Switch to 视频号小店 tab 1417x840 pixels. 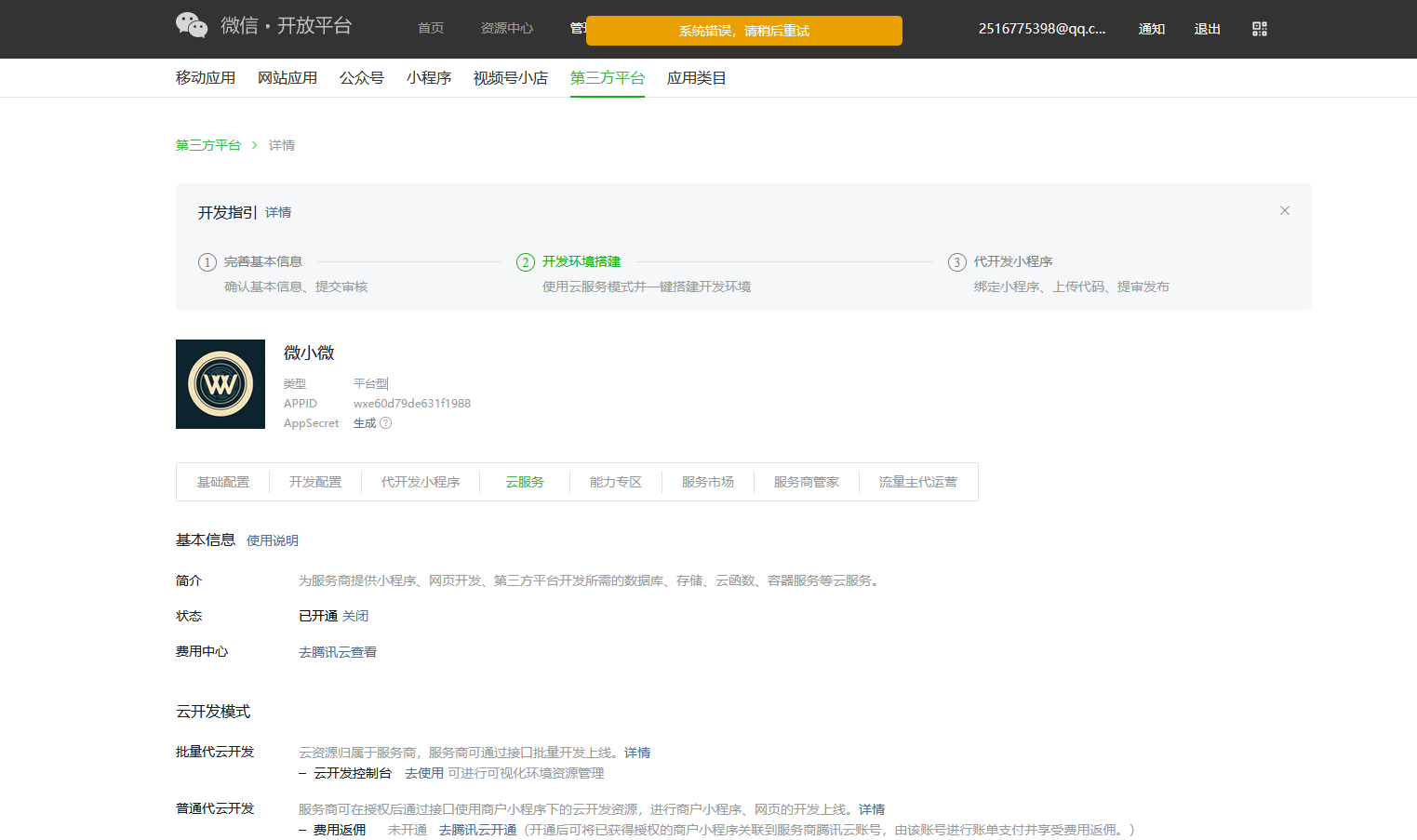pyautogui.click(x=511, y=78)
